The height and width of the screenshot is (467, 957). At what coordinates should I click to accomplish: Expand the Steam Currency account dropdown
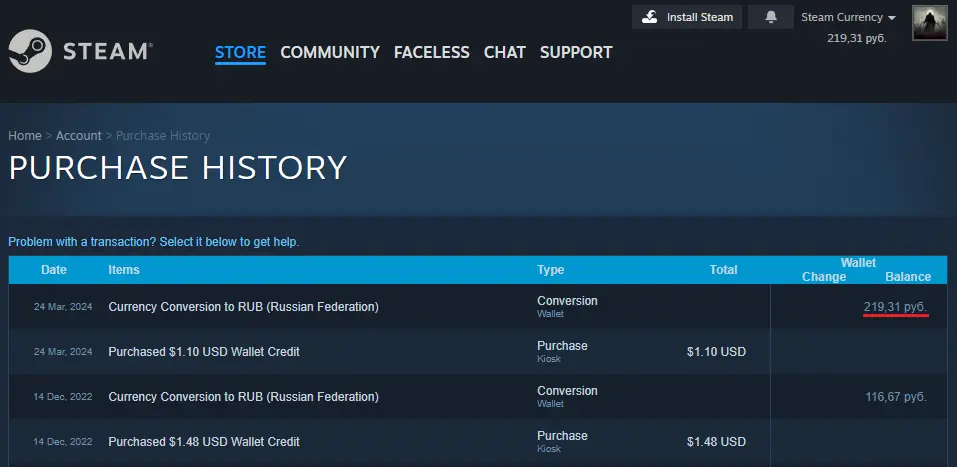[848, 17]
